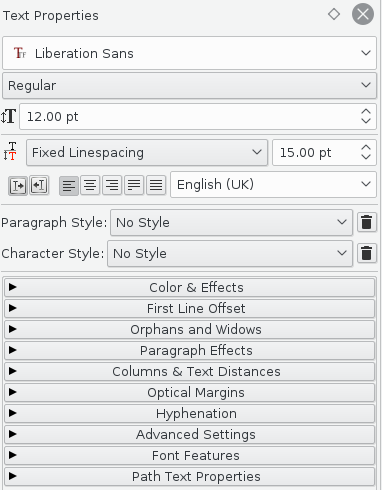
Task: Align text left
Action: (x=69, y=185)
